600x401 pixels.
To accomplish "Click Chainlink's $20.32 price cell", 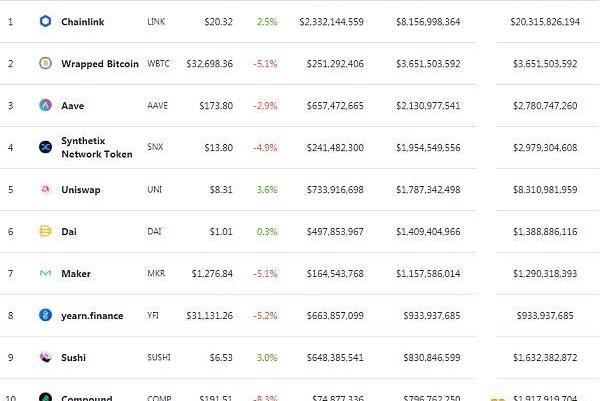I will tap(217, 21).
